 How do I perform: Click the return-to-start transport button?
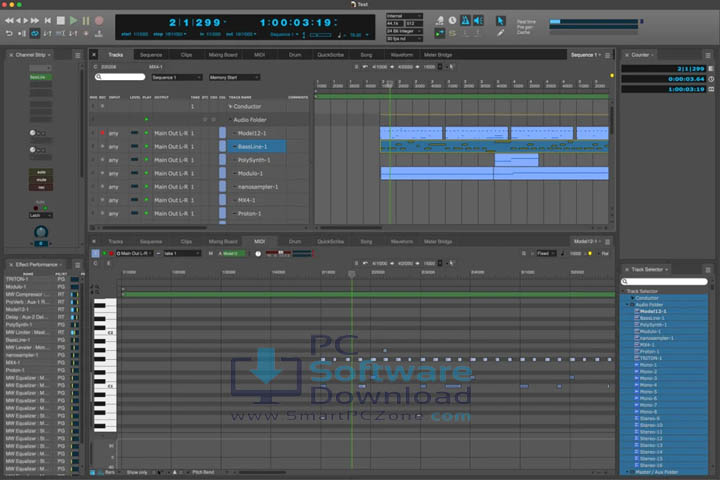click(48, 21)
